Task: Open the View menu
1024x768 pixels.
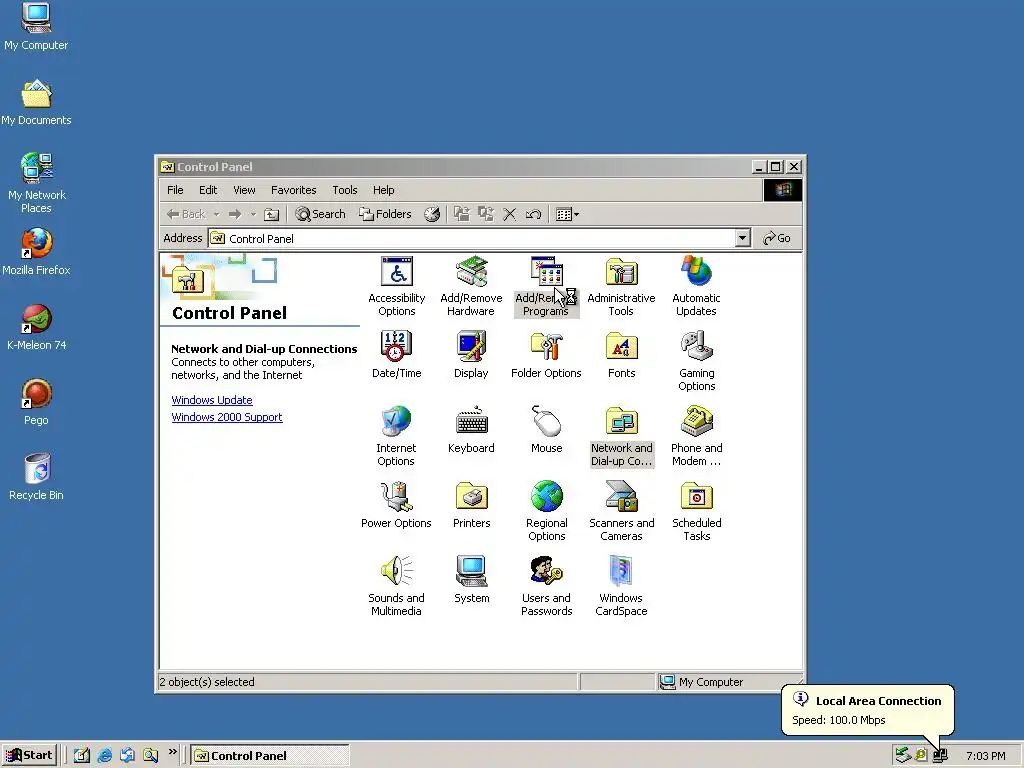Action: tap(244, 190)
